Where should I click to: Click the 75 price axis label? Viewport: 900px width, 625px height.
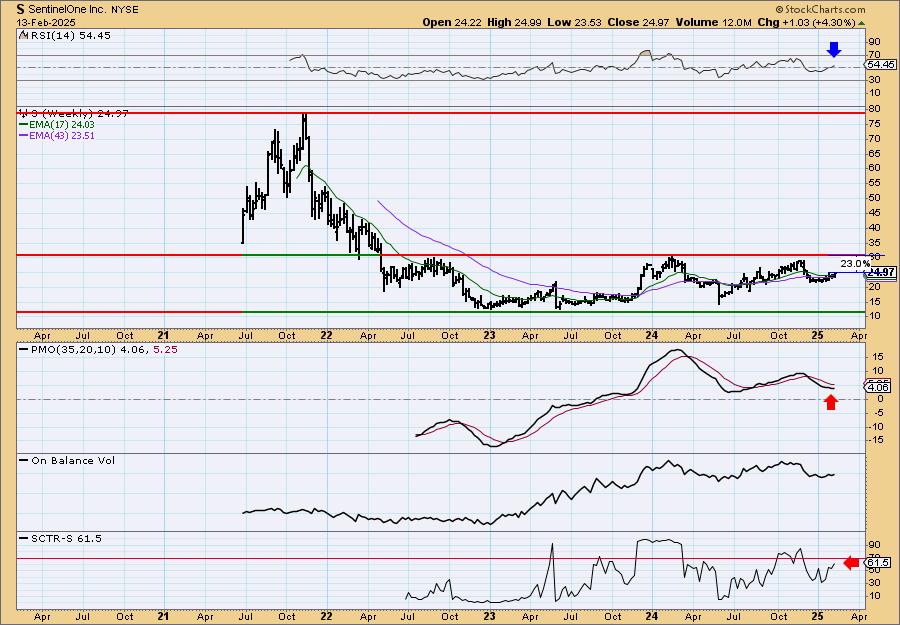coord(875,124)
